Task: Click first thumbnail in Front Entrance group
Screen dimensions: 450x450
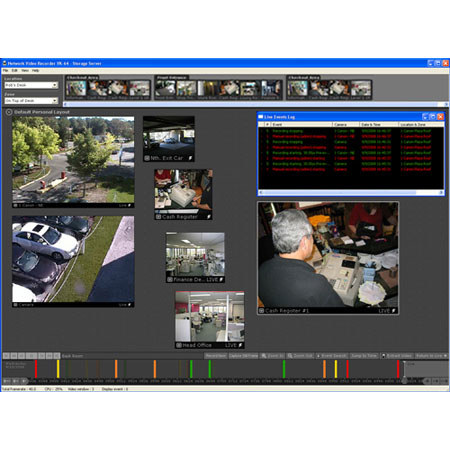Action: click(165, 88)
